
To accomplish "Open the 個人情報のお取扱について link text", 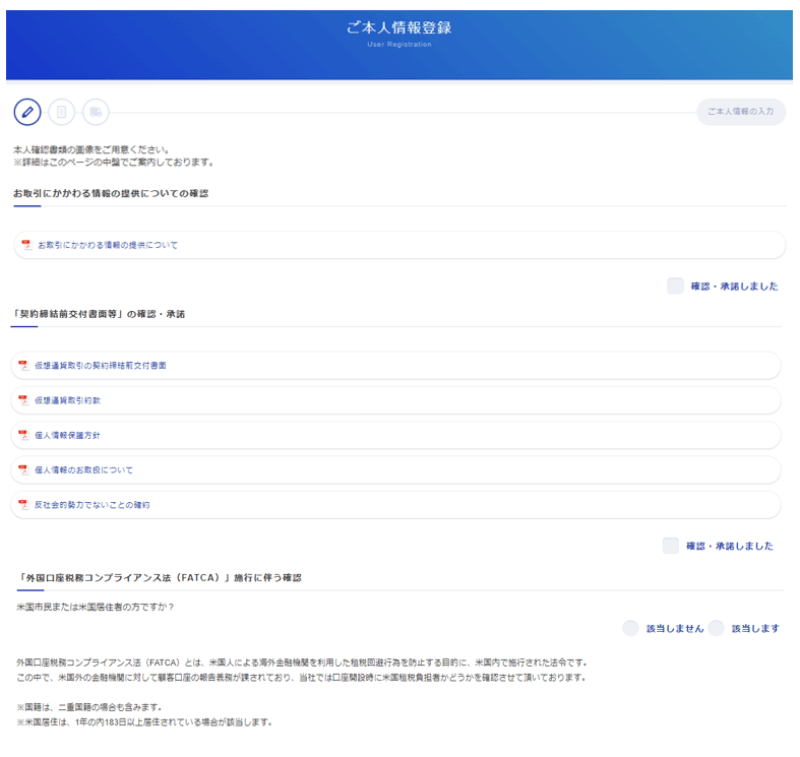I will click(x=83, y=470).
